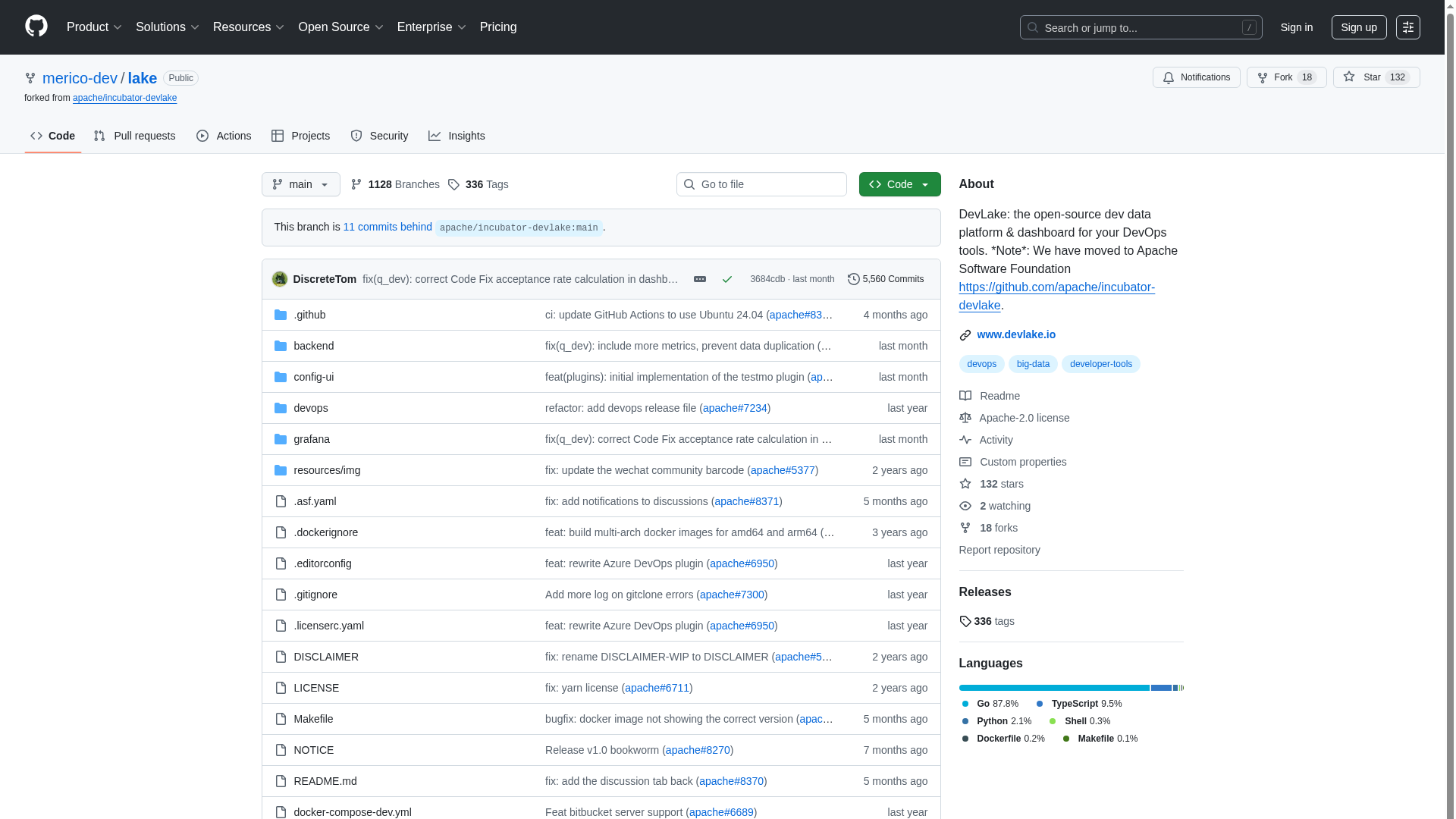Click the Go language bar segment
1456x819 pixels.
pyautogui.click(x=1054, y=688)
